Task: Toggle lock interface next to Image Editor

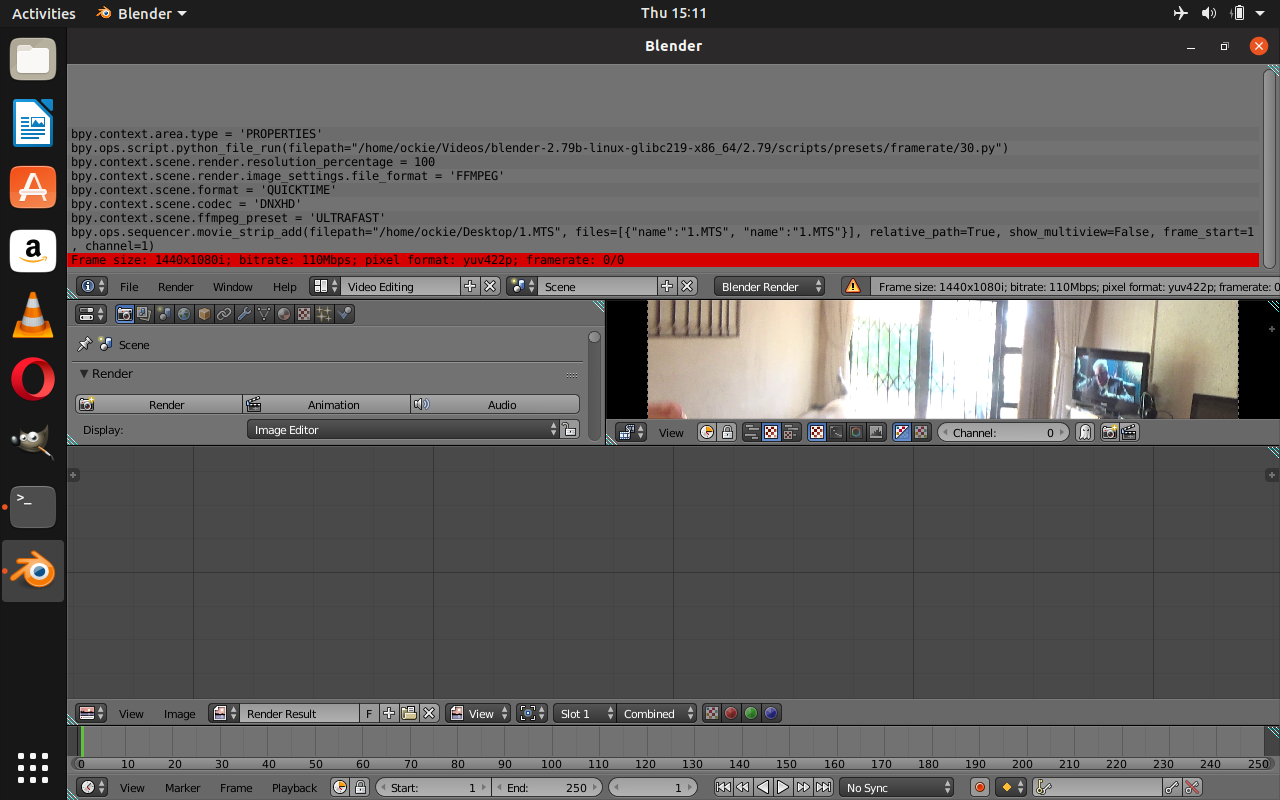Action: tap(569, 430)
